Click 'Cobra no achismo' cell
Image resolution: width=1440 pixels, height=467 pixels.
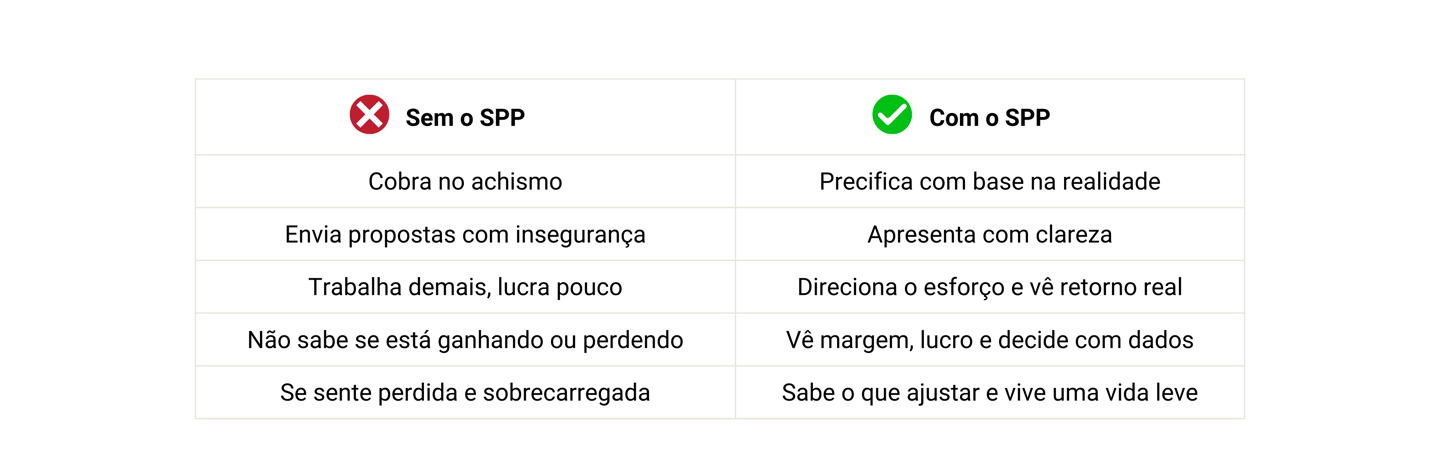point(465,181)
